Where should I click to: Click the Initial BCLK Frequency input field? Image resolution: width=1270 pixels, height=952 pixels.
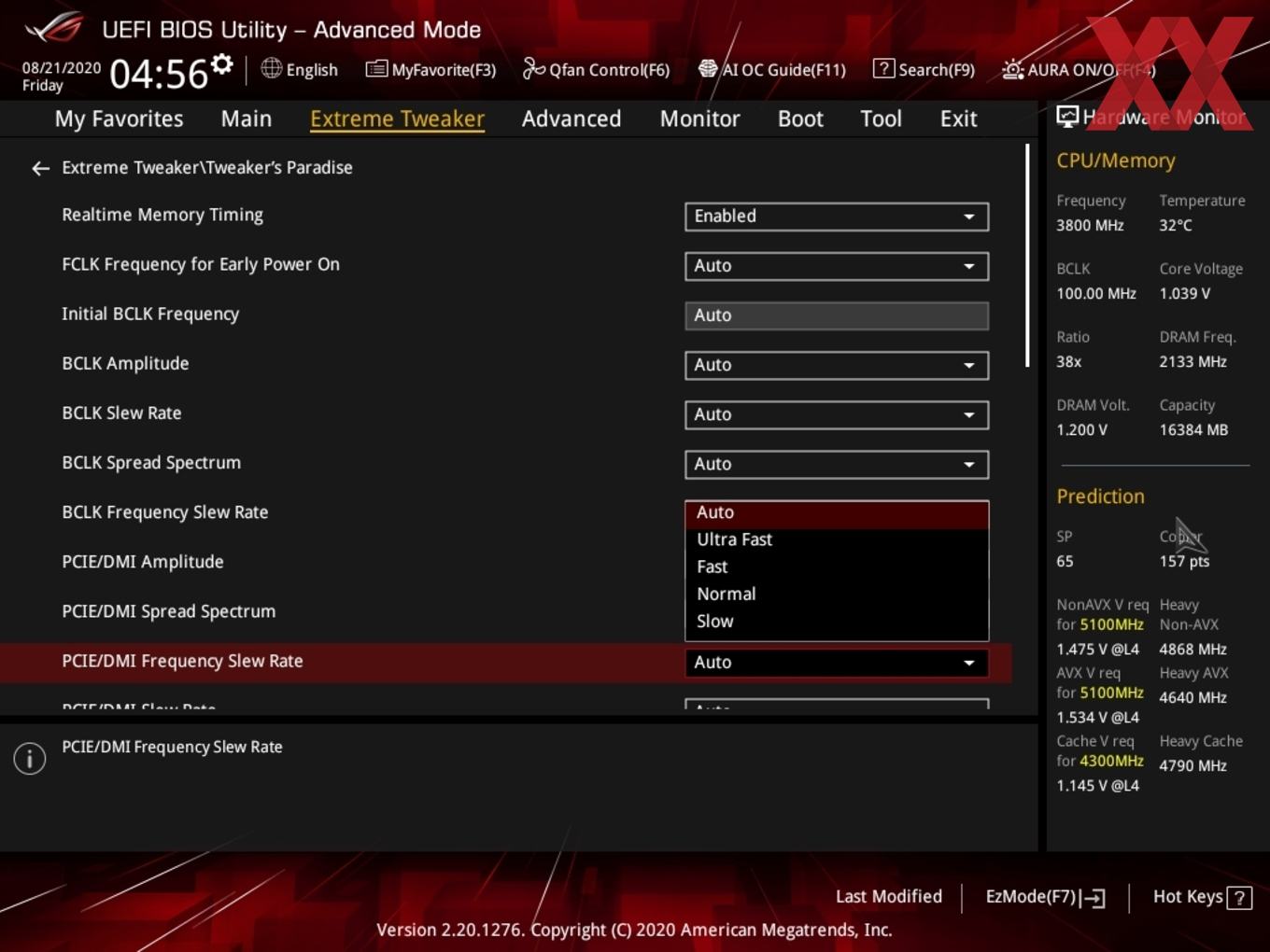point(837,315)
